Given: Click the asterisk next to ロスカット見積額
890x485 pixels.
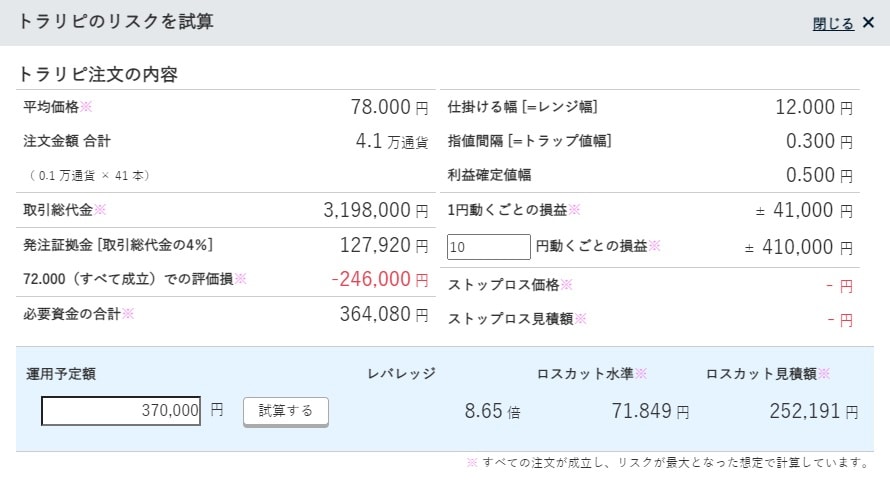Looking at the screenshot, I should pos(824,373).
